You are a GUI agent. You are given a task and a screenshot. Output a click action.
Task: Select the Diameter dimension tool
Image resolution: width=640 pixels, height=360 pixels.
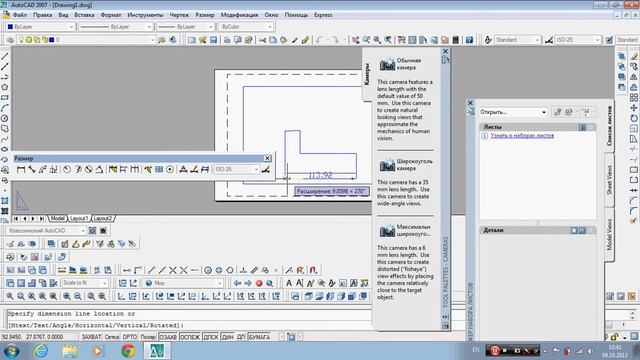coord(89,169)
